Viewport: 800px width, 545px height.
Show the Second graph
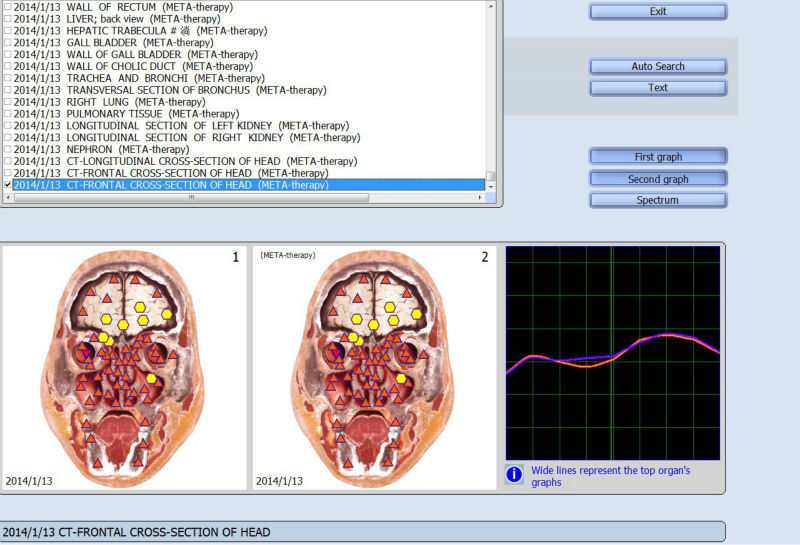tap(658, 179)
